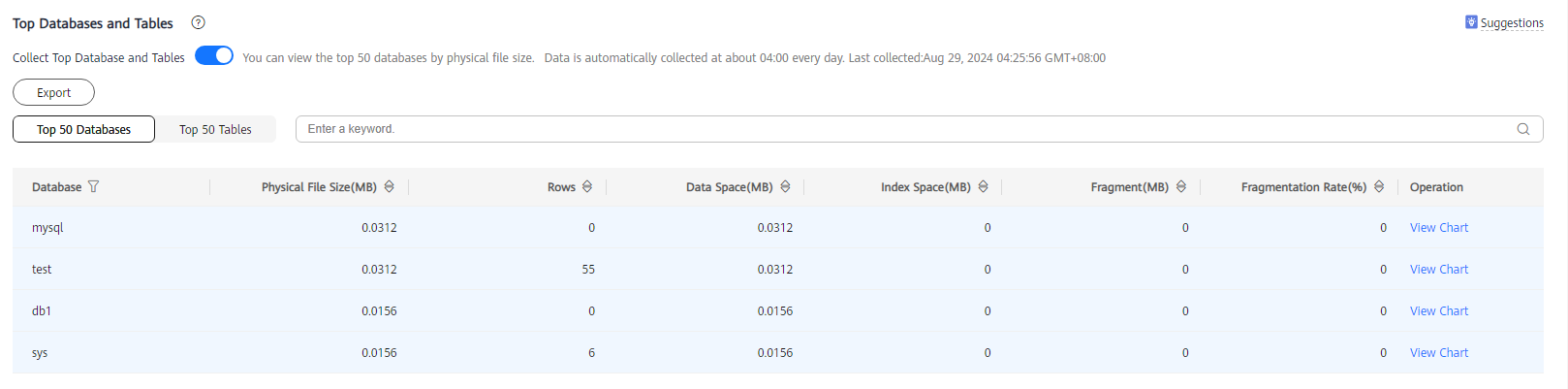Open the Suggestions link text

point(1512,23)
